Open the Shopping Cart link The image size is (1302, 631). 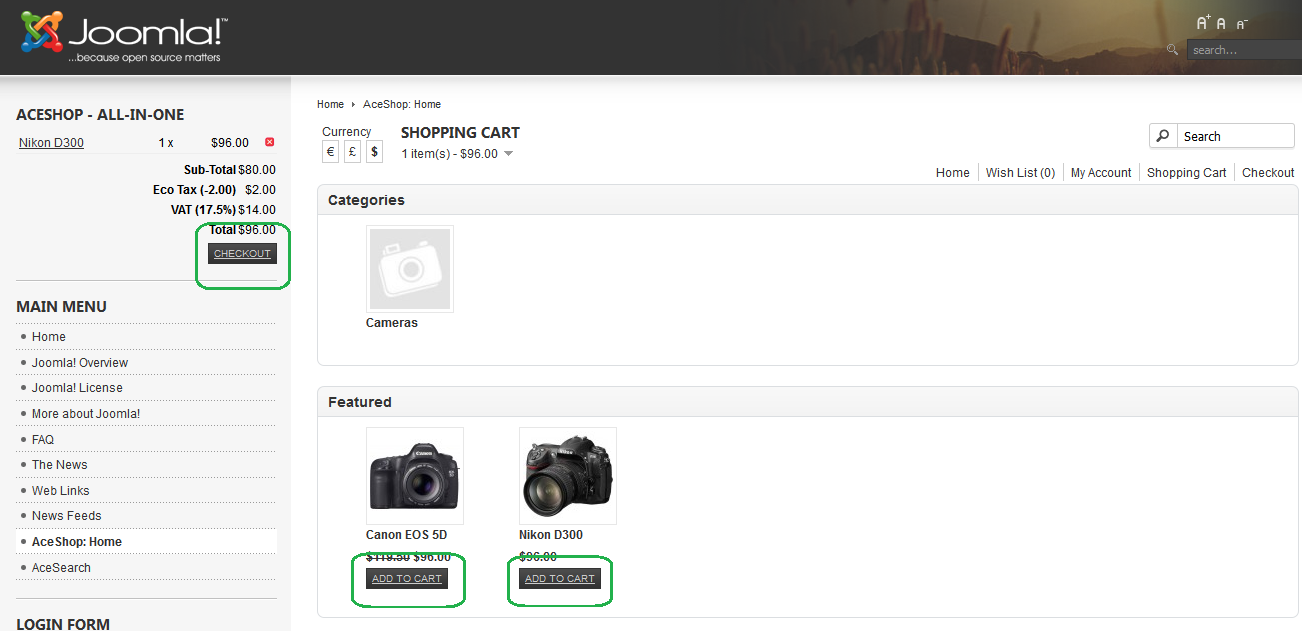click(x=1187, y=173)
